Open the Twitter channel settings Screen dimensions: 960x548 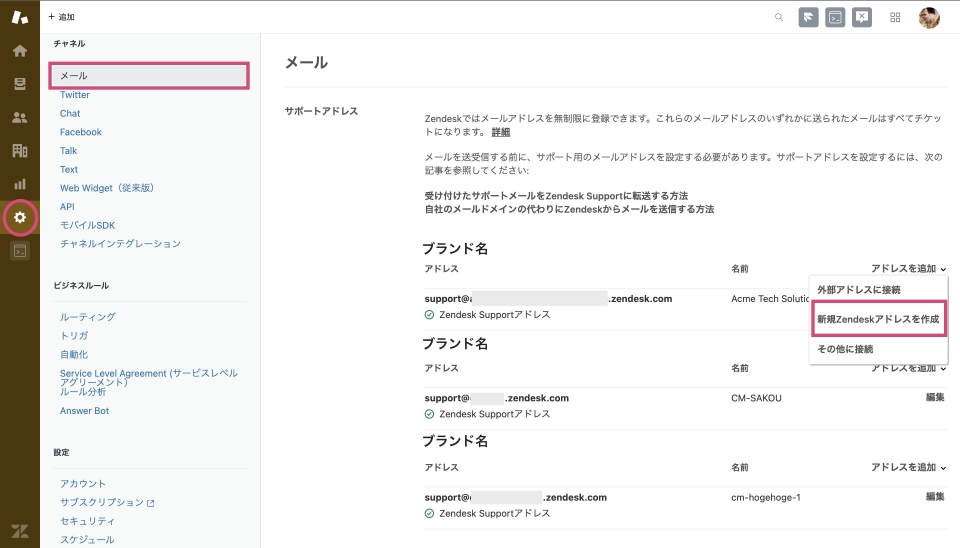[x=75, y=95]
